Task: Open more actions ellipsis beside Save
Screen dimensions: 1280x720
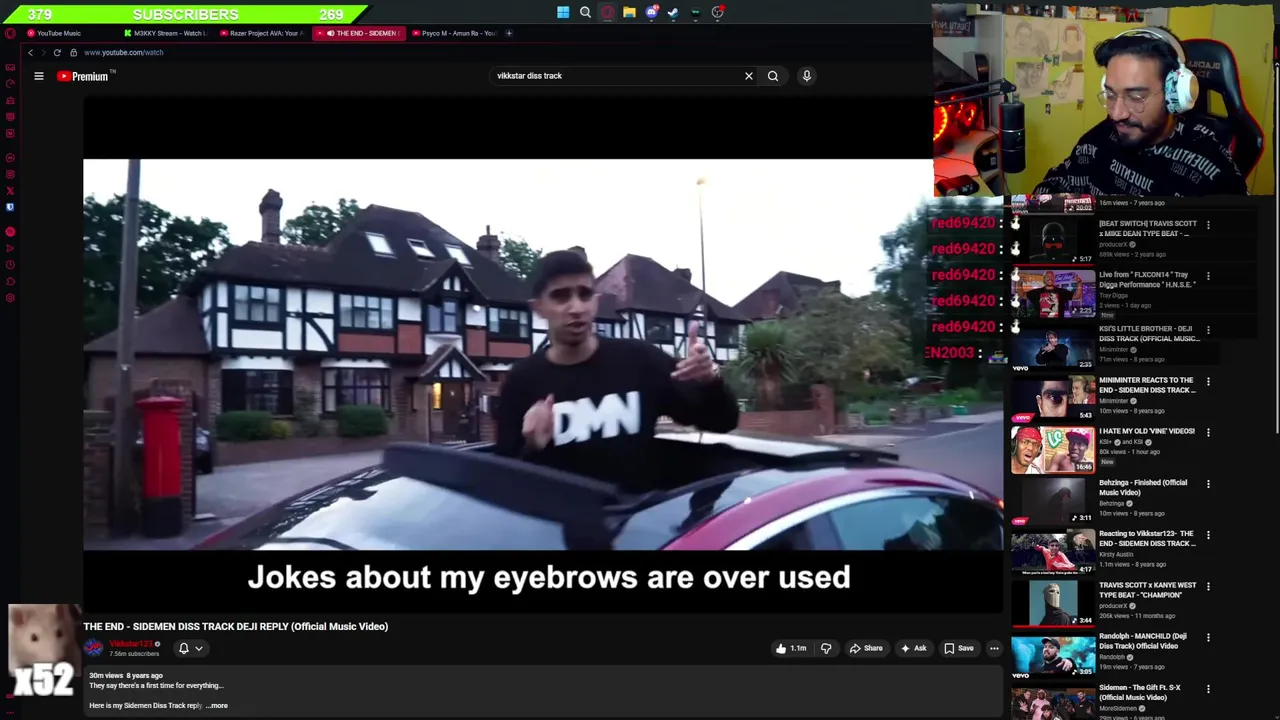Action: 994,648
